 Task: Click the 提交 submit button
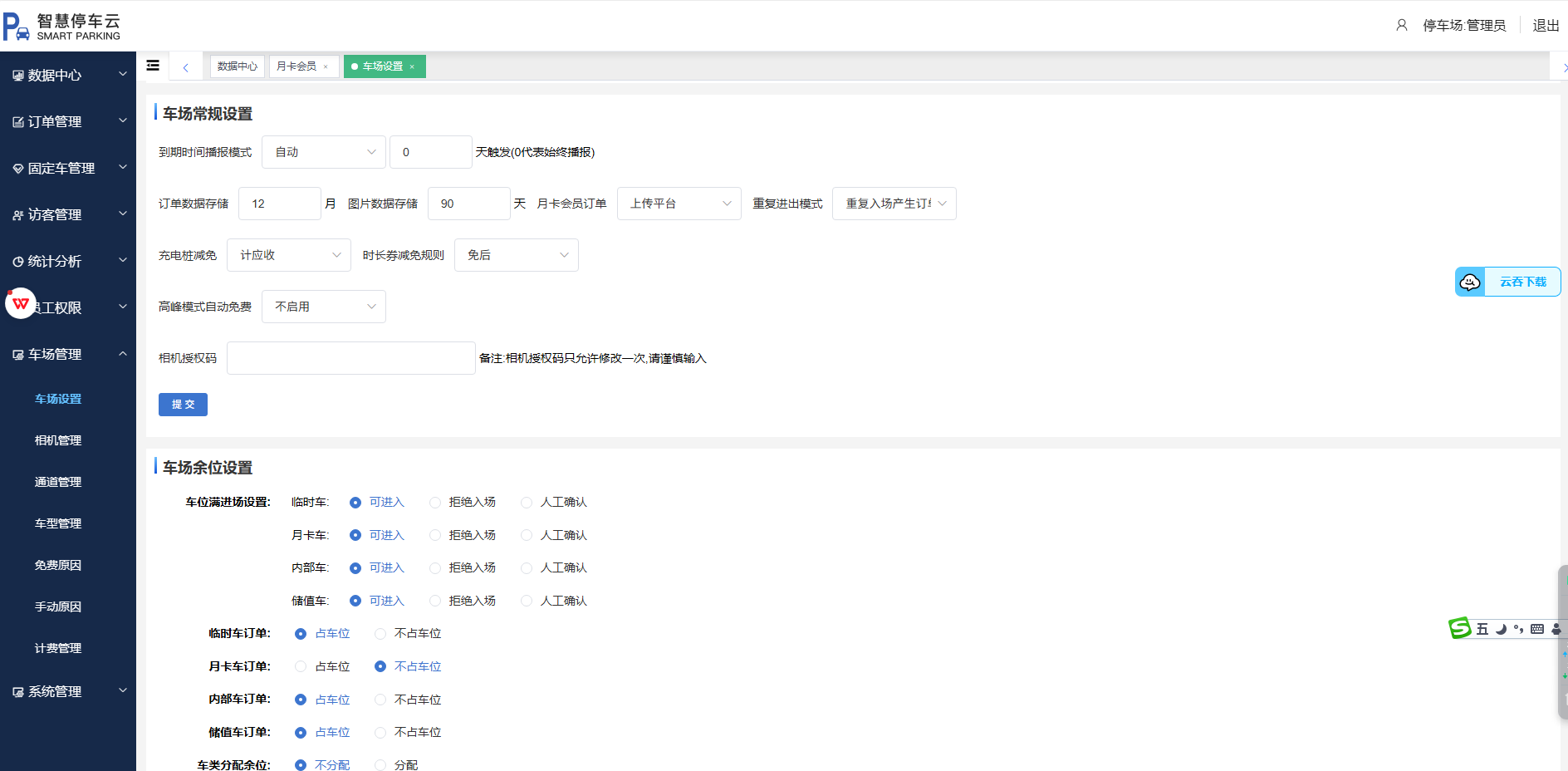click(183, 405)
